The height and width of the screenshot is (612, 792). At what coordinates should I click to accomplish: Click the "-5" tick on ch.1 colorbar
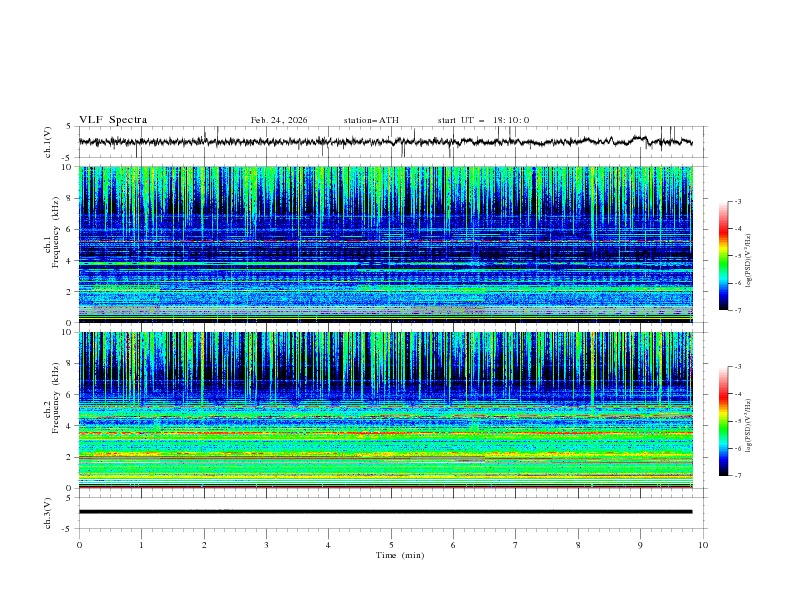[738, 256]
